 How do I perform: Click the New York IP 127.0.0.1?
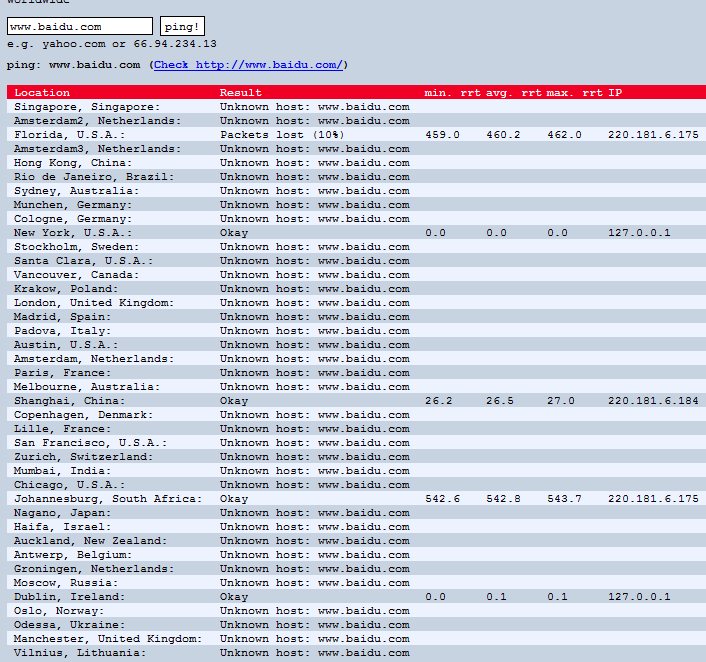[639, 233]
